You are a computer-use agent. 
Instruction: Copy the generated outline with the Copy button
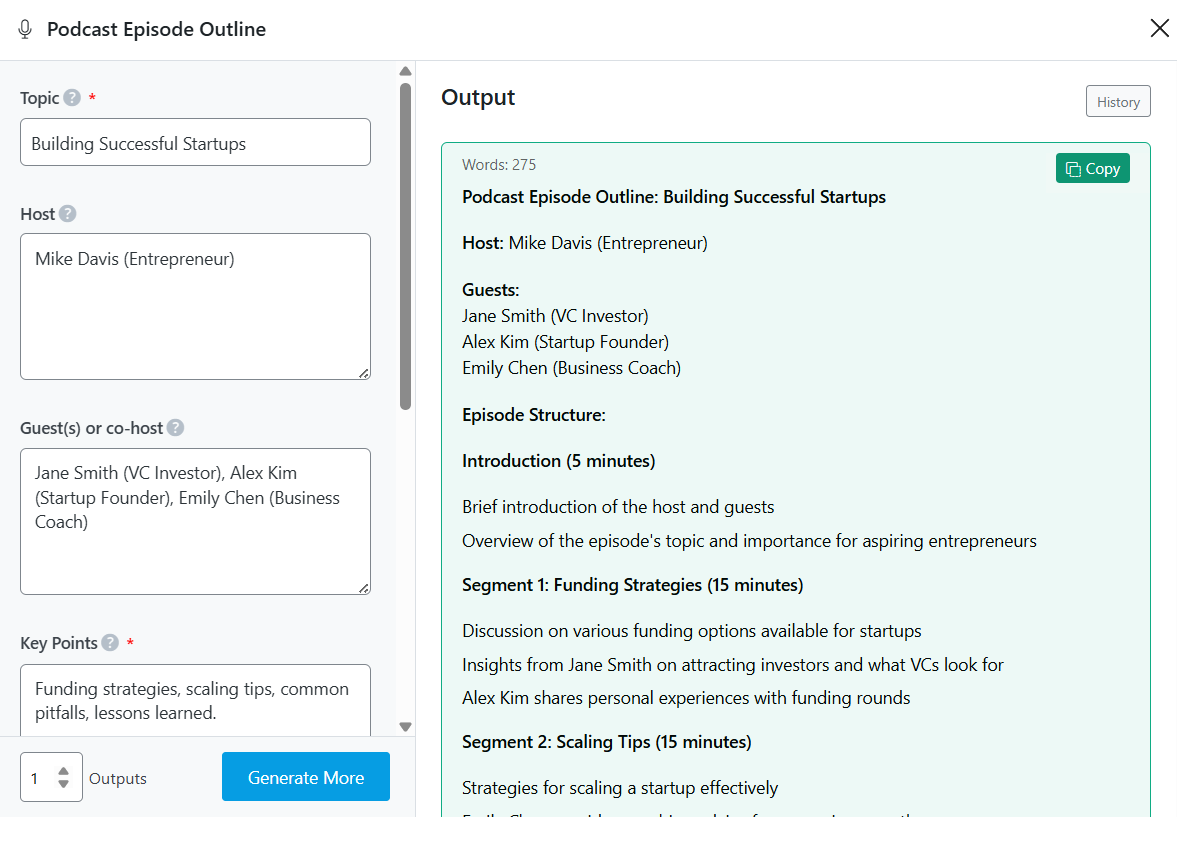(x=1092, y=169)
